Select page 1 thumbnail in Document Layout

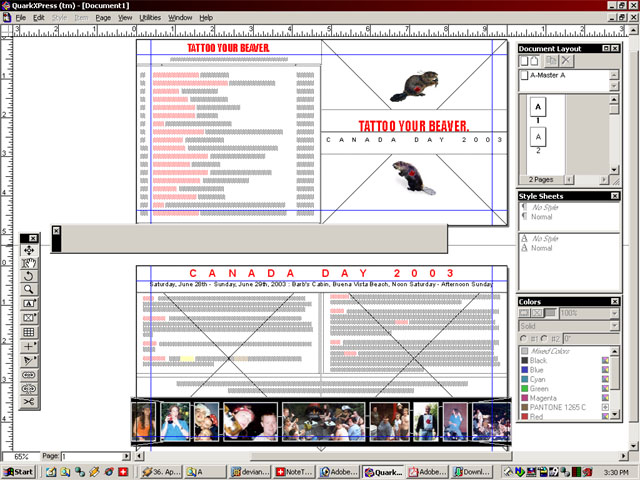pyautogui.click(x=538, y=107)
